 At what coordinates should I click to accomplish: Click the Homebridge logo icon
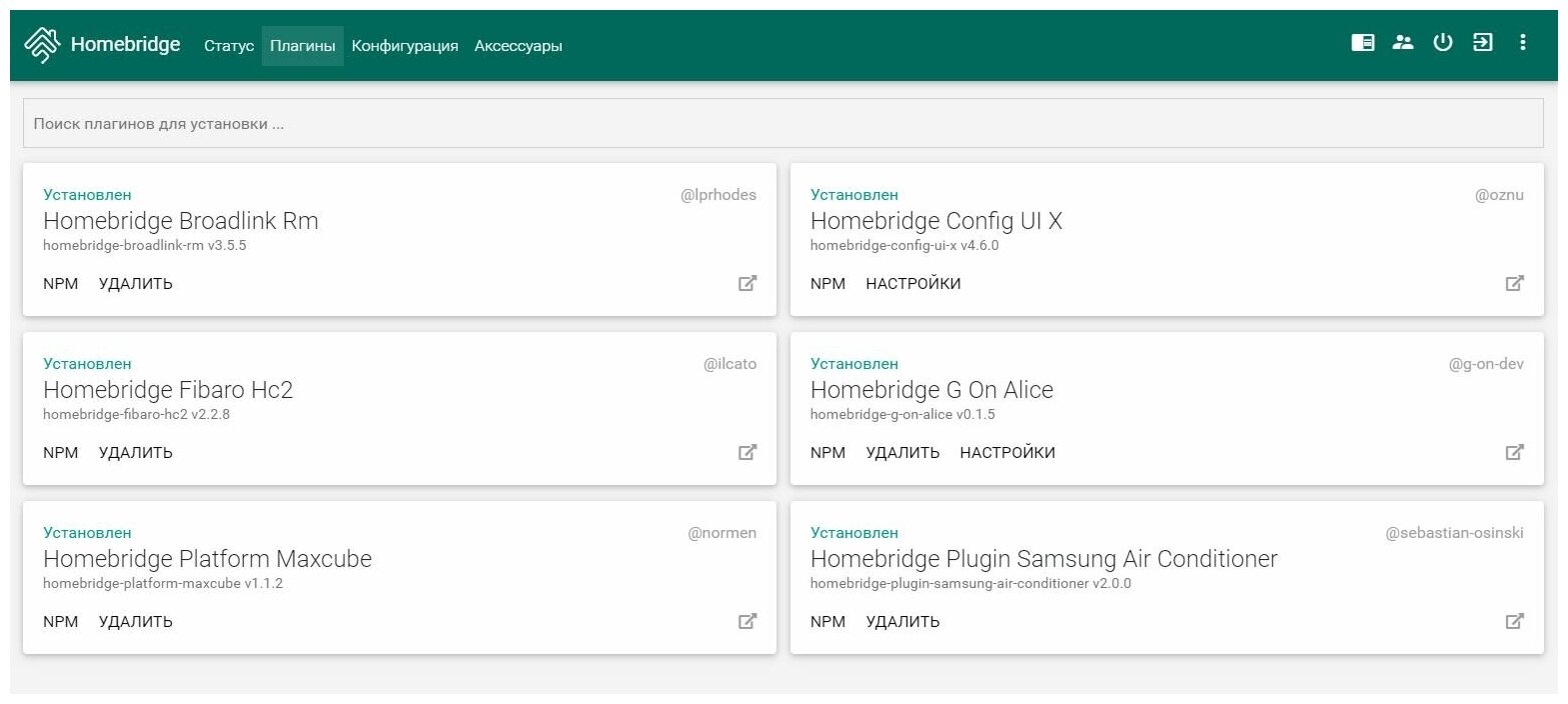(42, 45)
